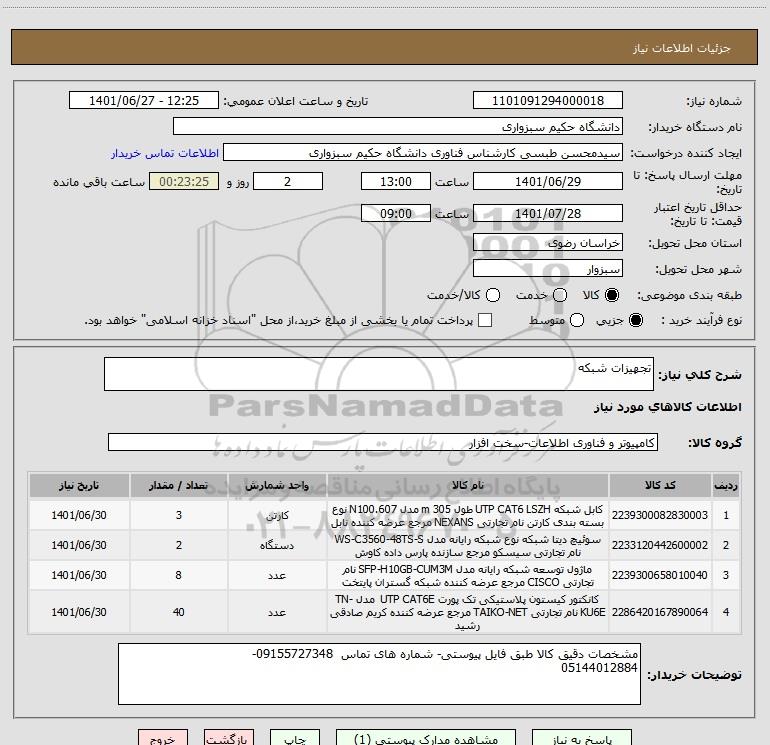Click the UTP CAT6 LSZH cable item name
Viewport: 770px width, 745px height.
tap(468, 515)
